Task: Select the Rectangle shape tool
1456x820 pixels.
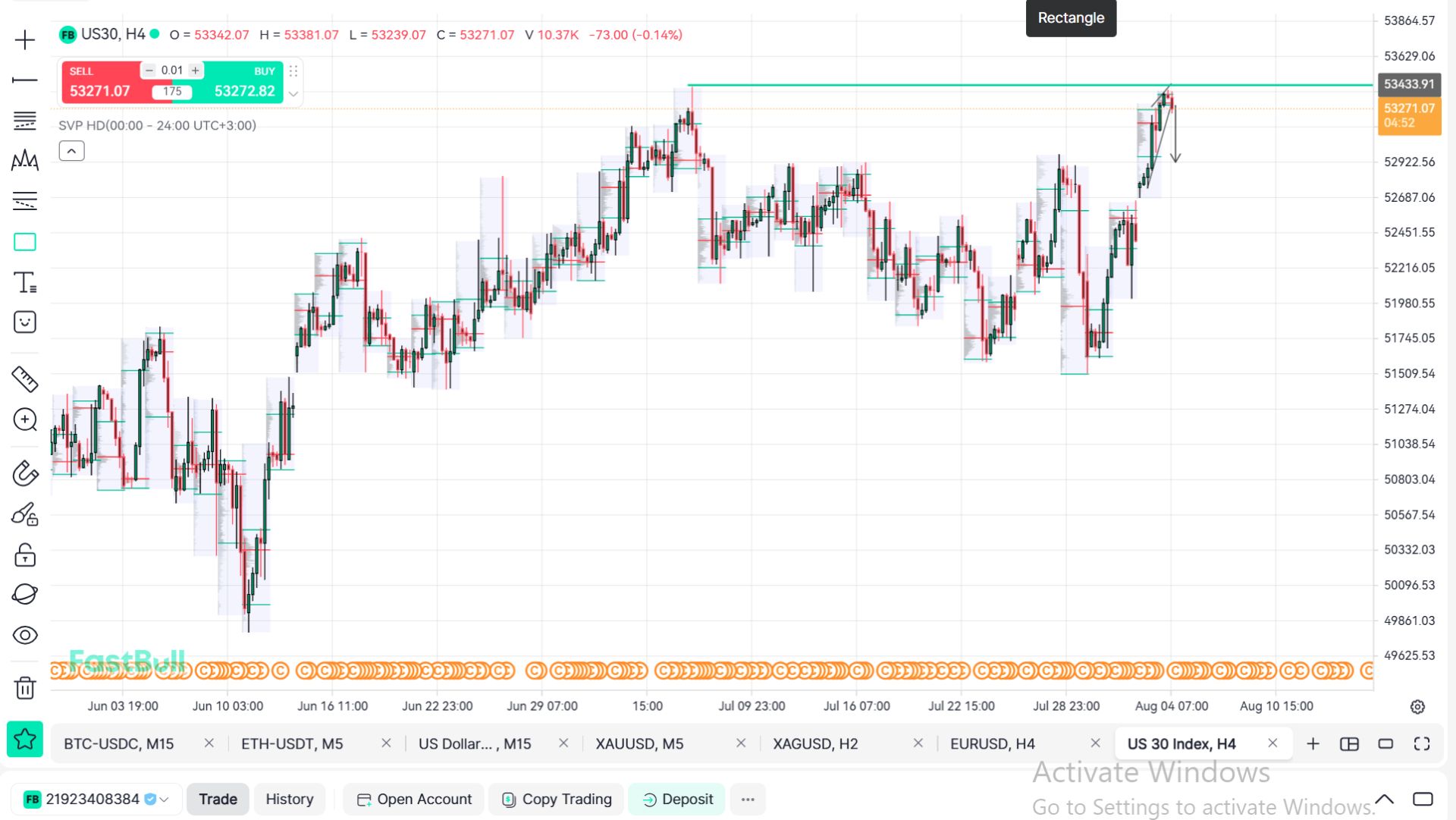Action: click(x=25, y=242)
